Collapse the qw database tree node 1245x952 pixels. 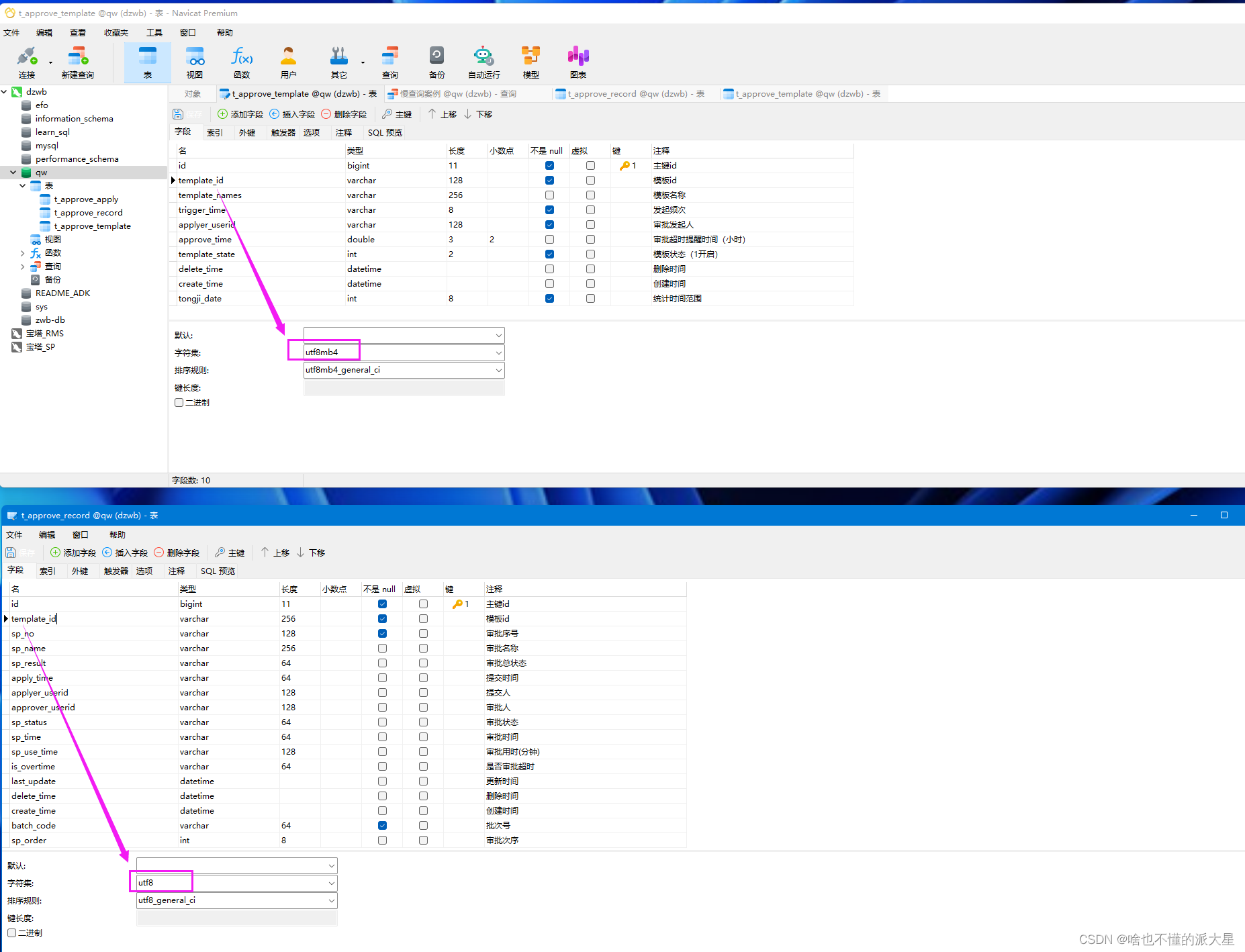pyautogui.click(x=13, y=173)
